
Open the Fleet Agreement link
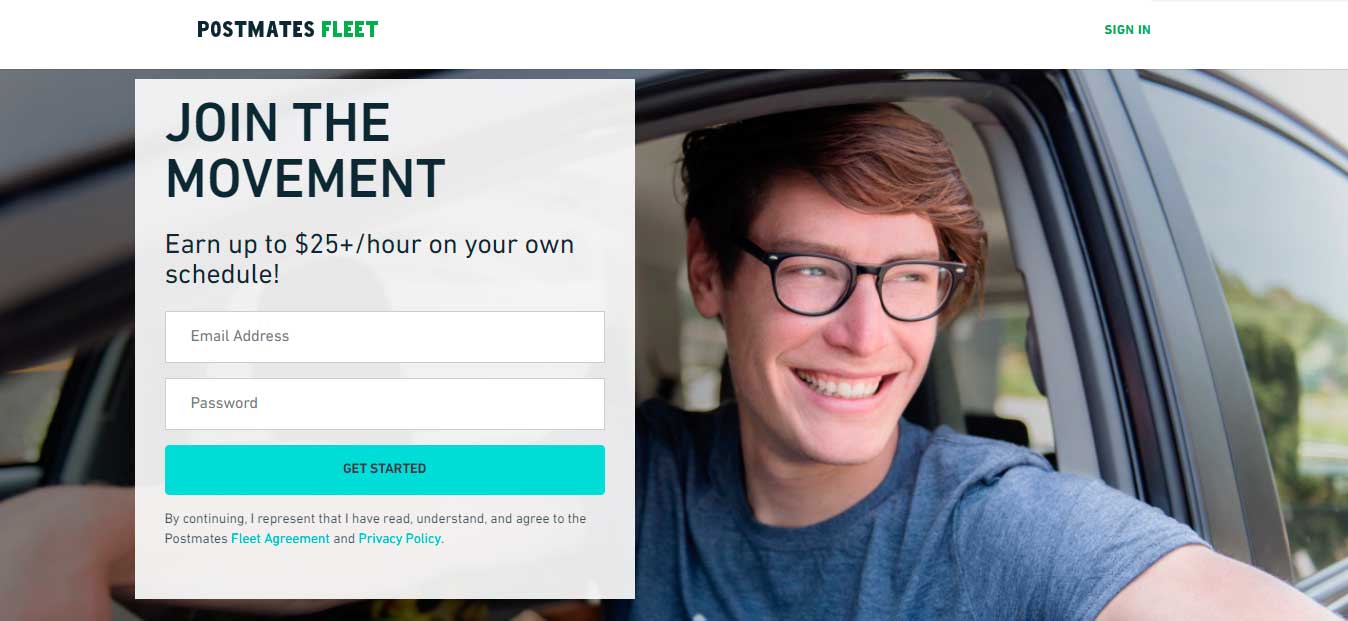point(280,538)
